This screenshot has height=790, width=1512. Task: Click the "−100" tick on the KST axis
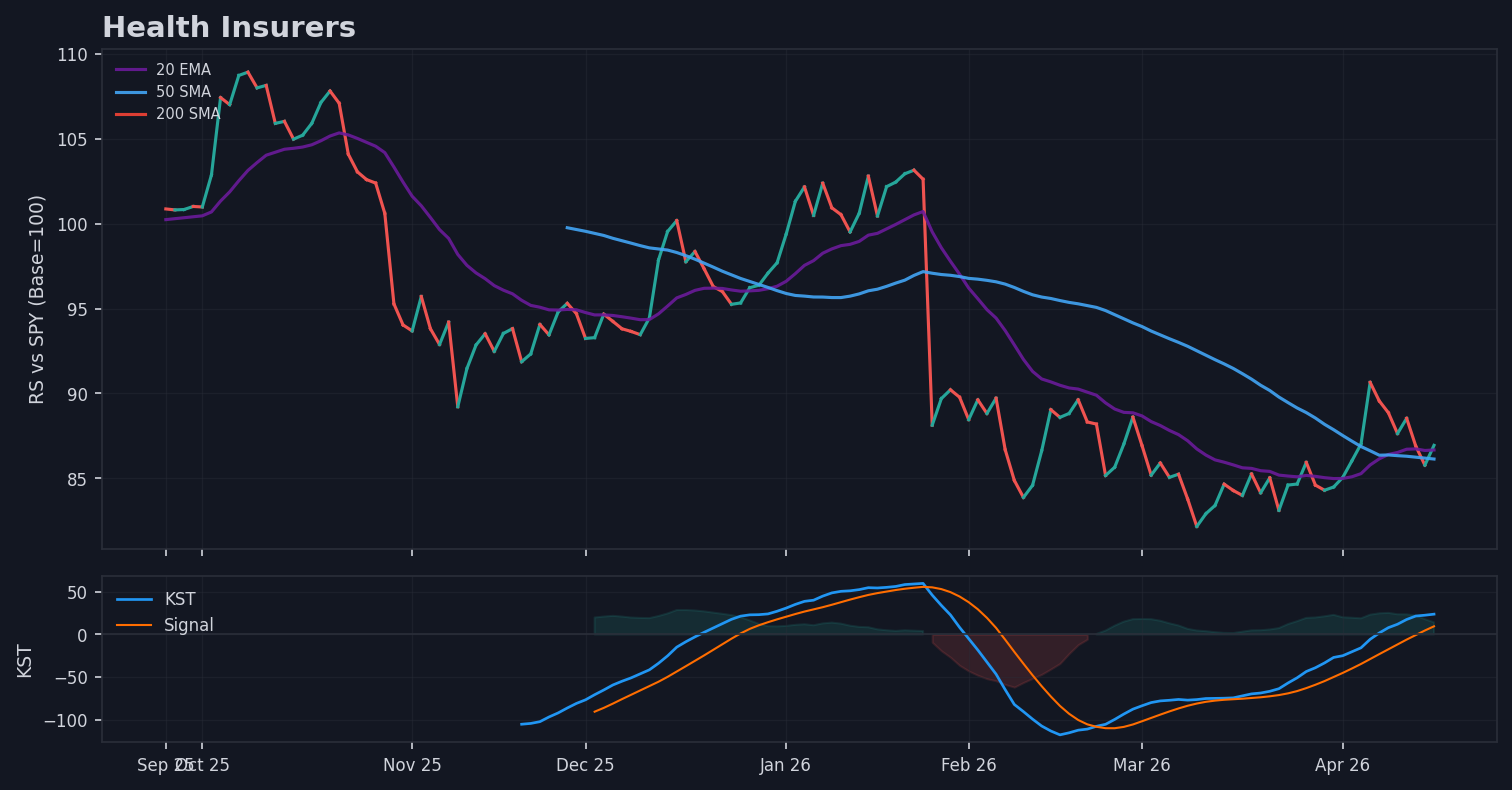pyautogui.click(x=67, y=721)
